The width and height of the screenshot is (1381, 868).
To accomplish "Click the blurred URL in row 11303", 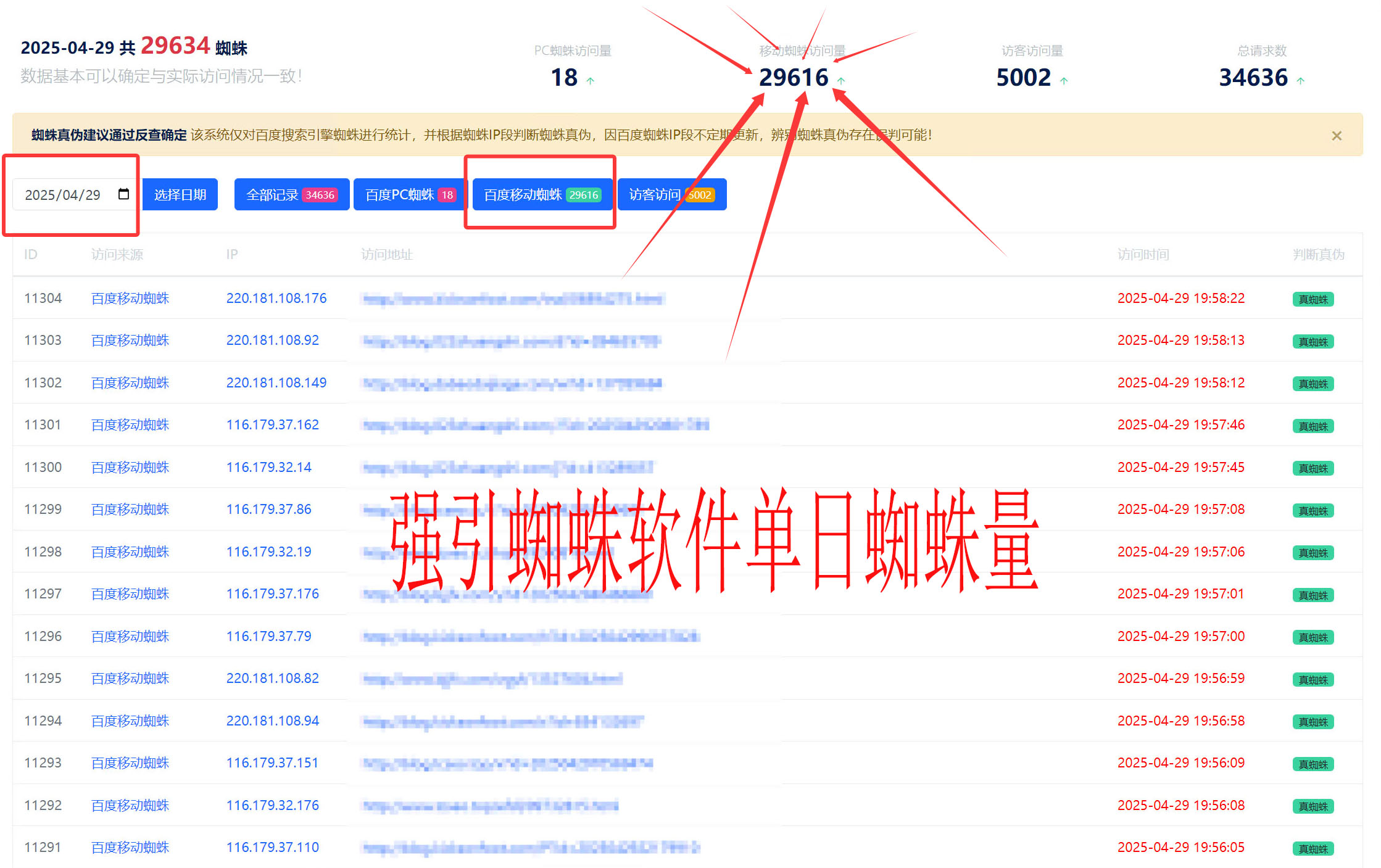I will (x=511, y=341).
